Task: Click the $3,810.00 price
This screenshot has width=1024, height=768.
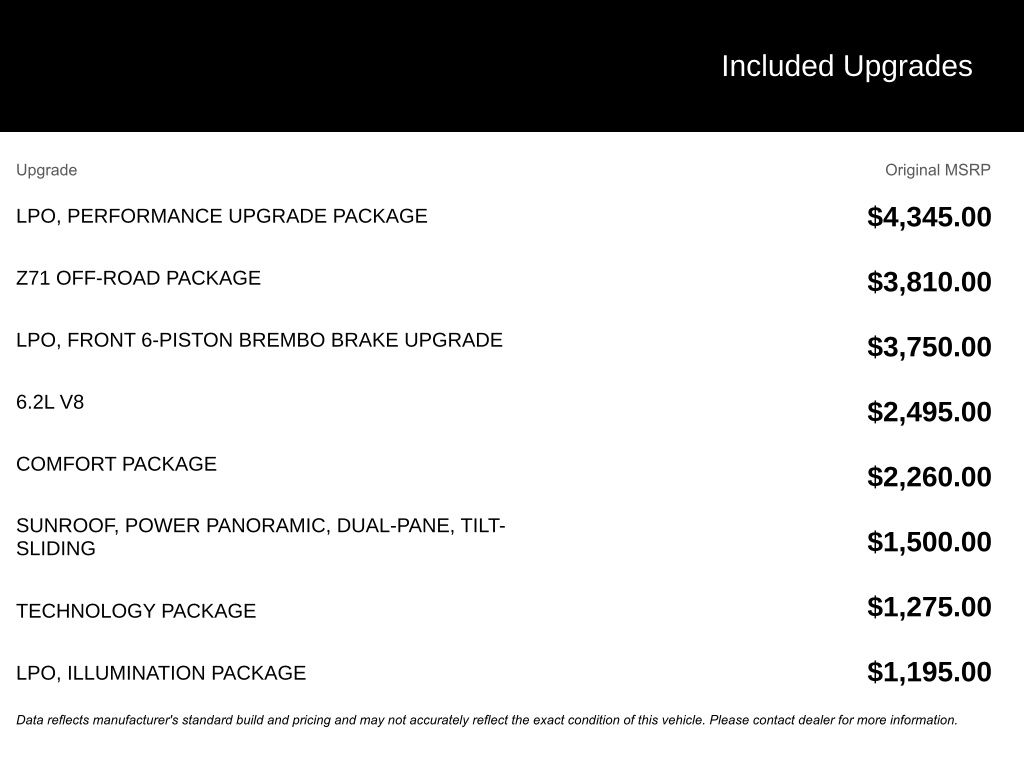Action: (929, 281)
